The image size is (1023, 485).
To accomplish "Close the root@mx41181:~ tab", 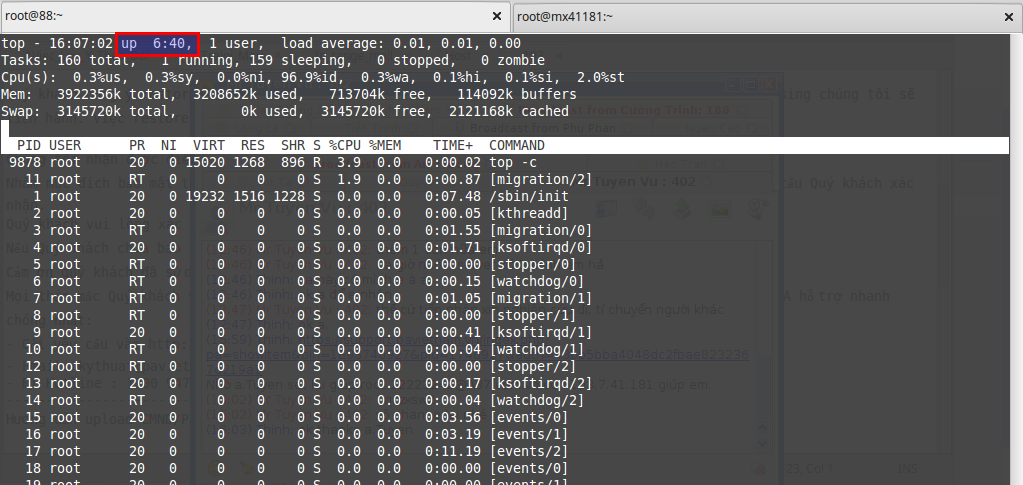I will tap(1009, 17).
